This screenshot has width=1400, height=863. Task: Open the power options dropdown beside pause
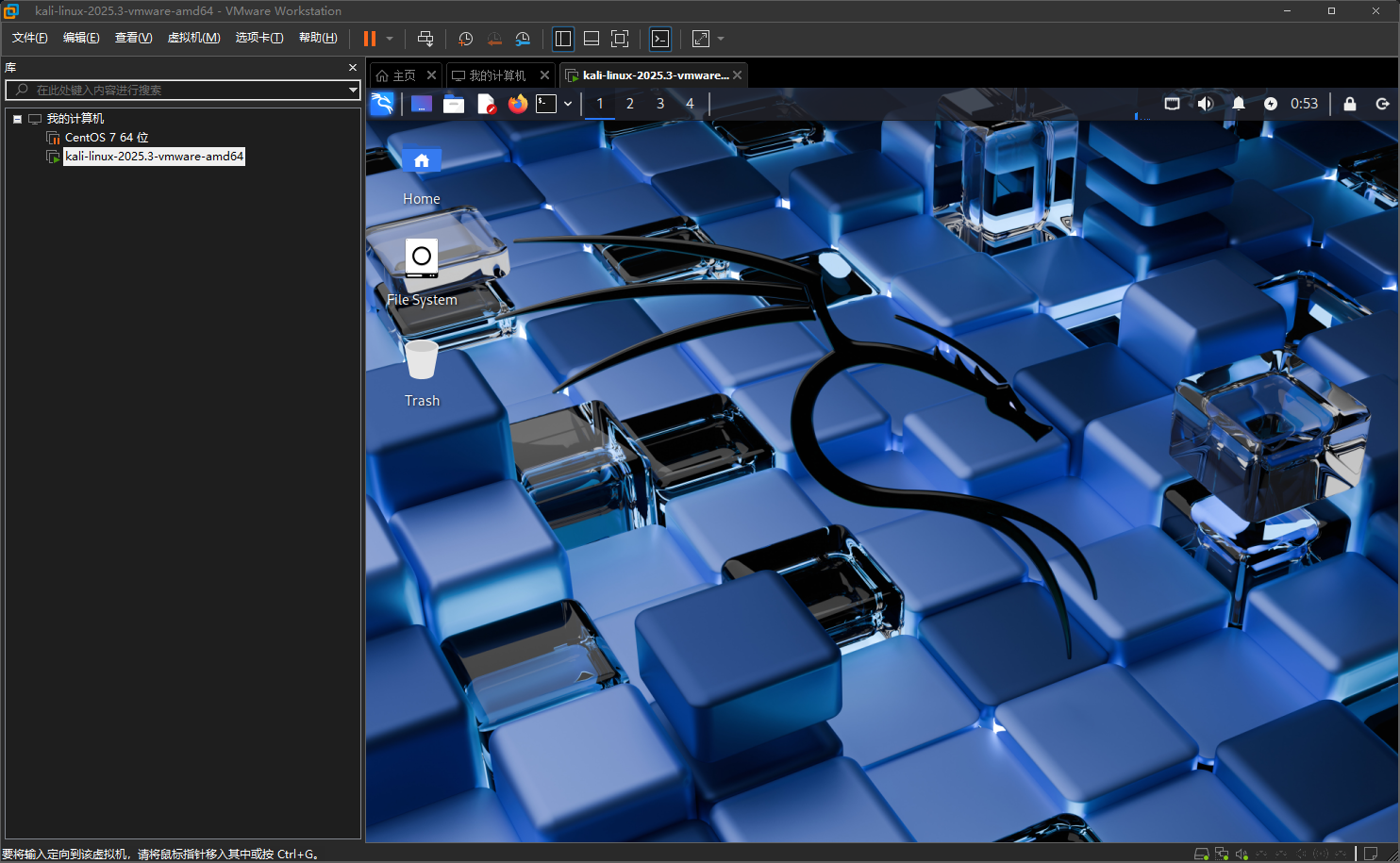tap(390, 39)
